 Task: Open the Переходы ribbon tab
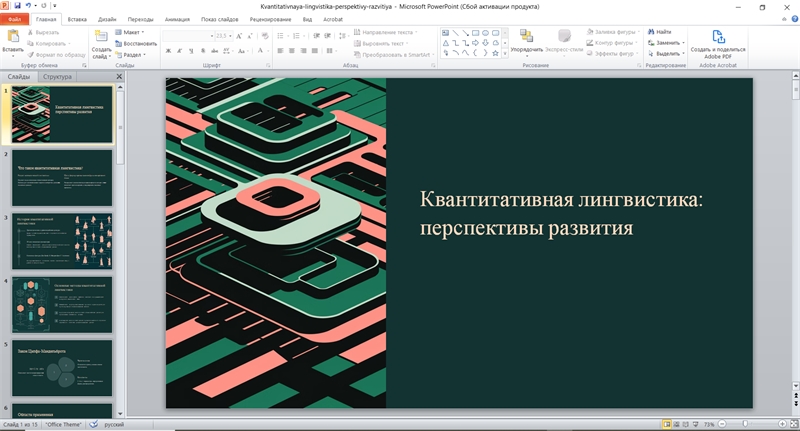(140, 19)
